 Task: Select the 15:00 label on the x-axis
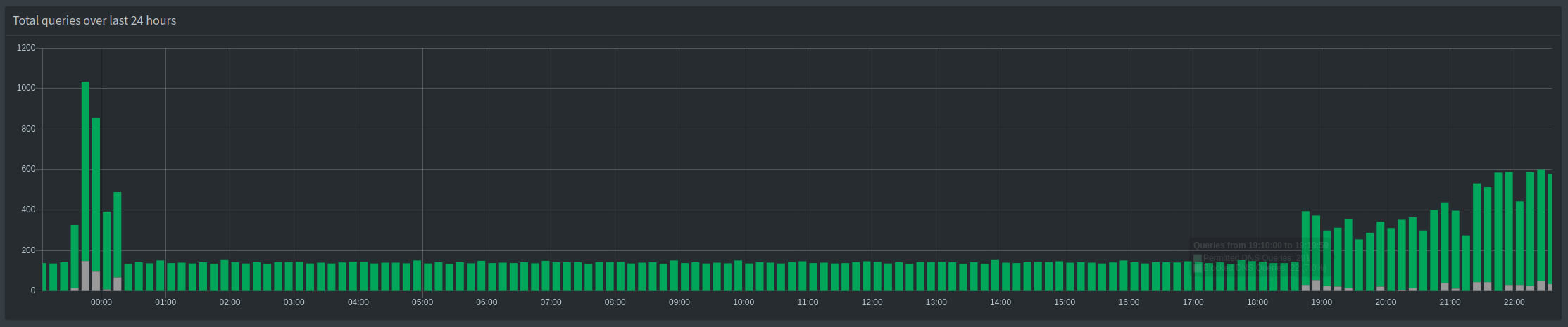[x=1064, y=302]
